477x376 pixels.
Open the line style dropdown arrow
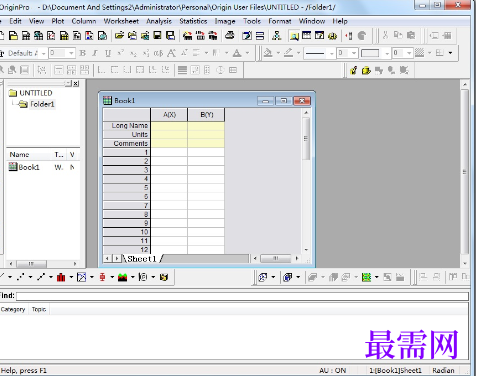coord(331,53)
